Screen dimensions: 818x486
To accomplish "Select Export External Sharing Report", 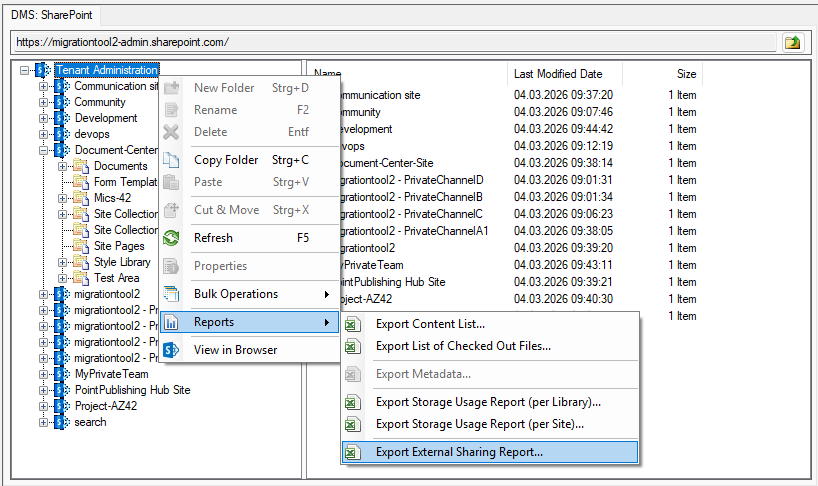I will (x=490, y=452).
